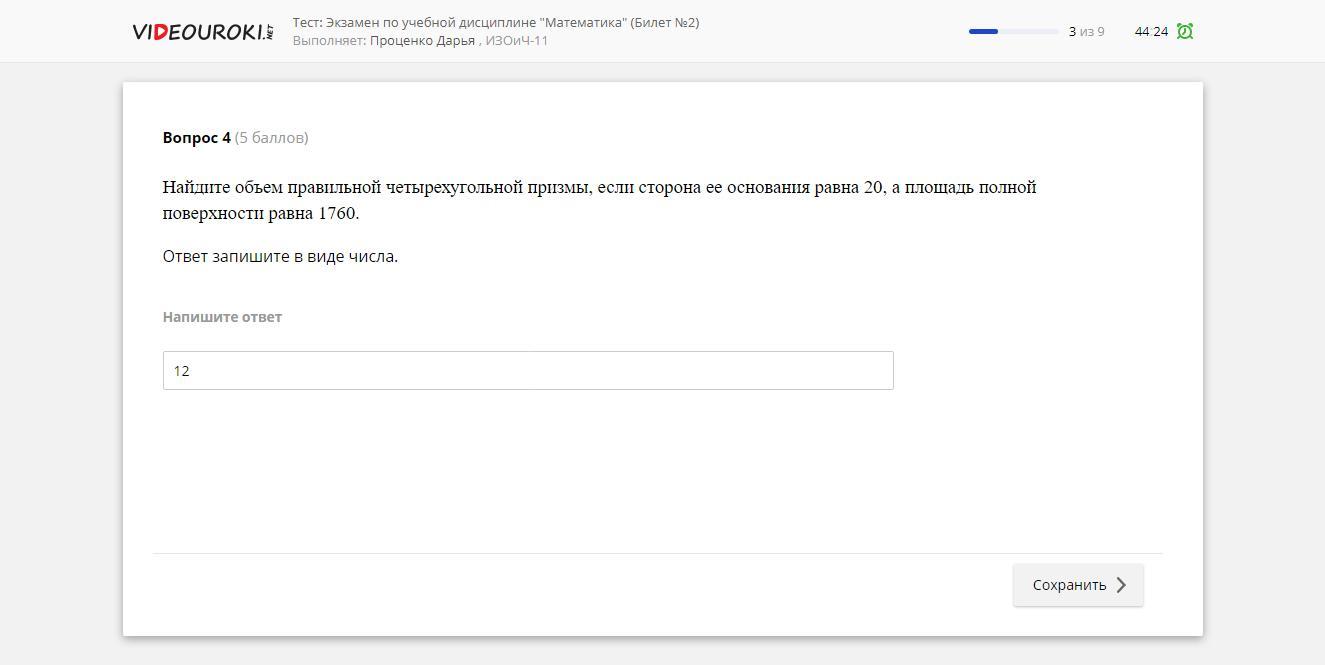Click the "Вопрос 4" heading
The height and width of the screenshot is (665, 1325).
point(197,138)
